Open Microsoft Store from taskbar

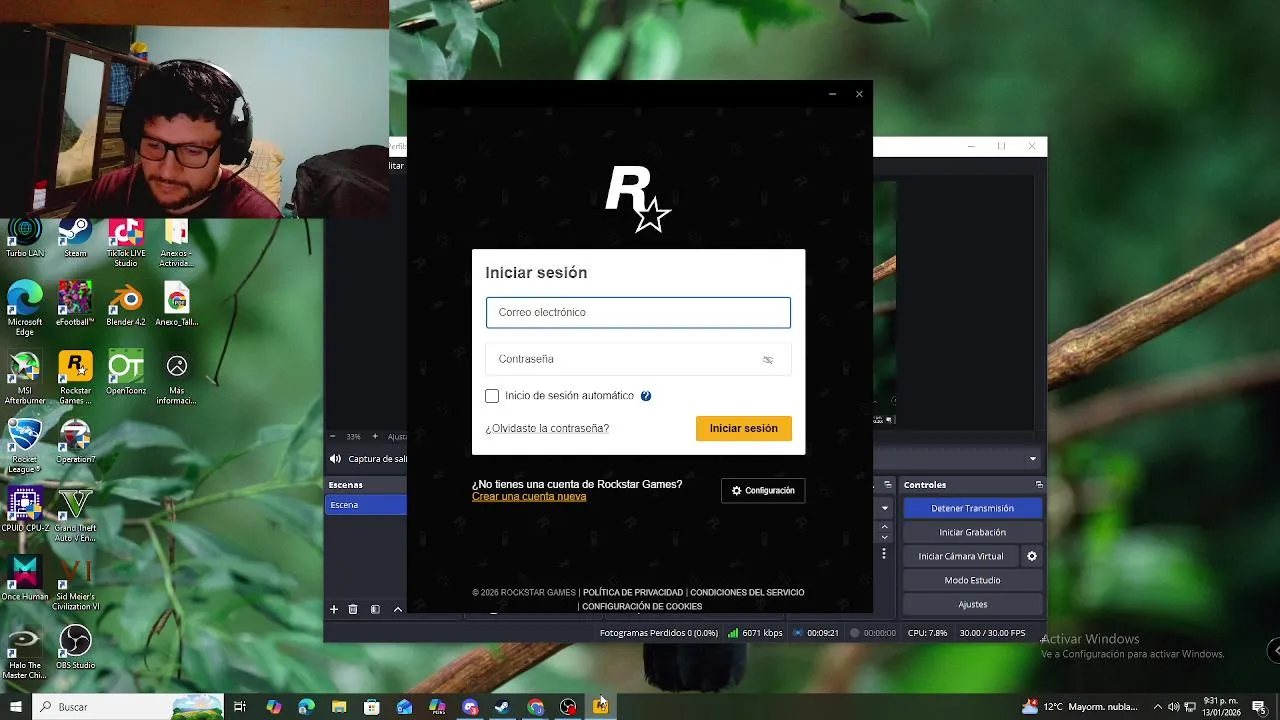tap(372, 707)
